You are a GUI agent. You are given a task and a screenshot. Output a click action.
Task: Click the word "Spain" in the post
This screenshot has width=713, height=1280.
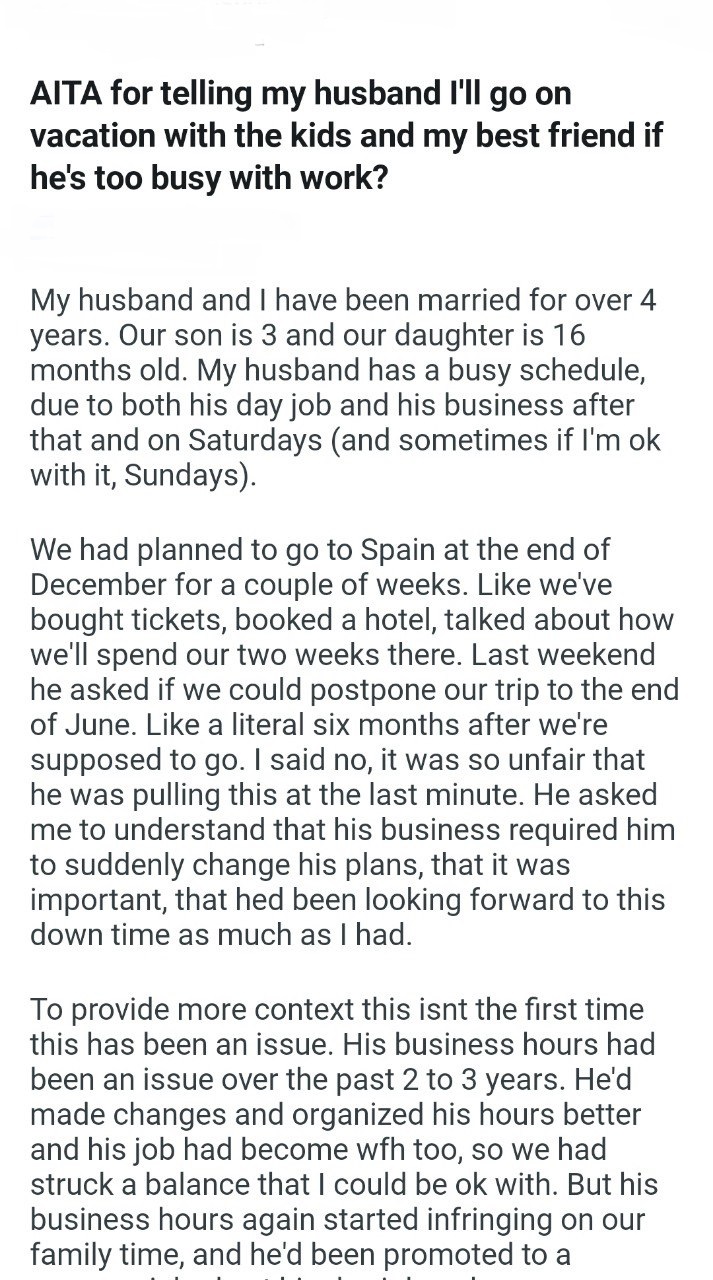(x=400, y=549)
